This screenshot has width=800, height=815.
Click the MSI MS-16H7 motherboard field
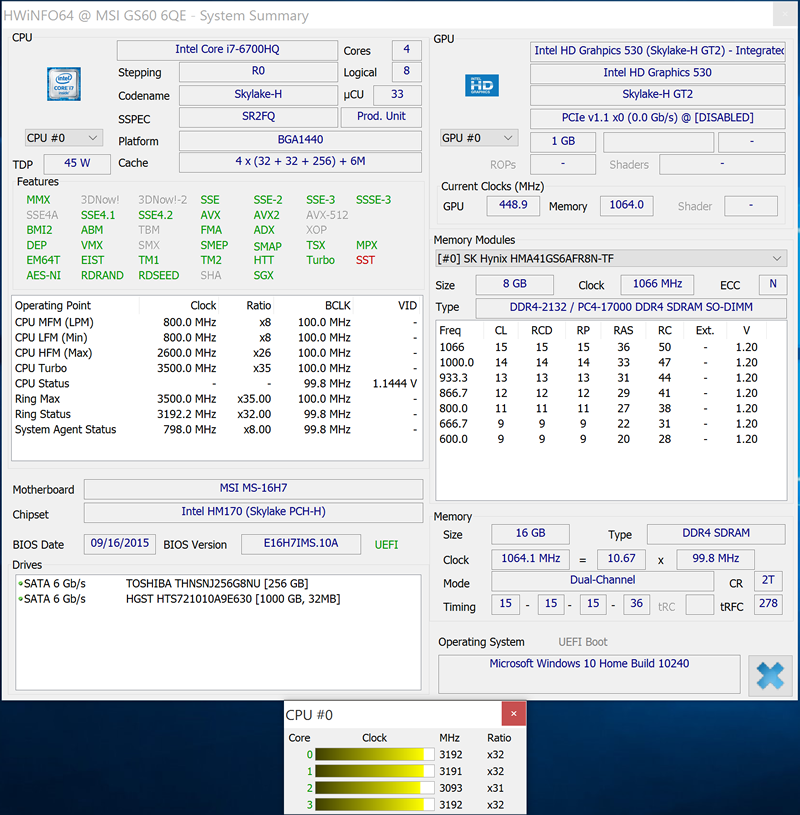pos(253,489)
